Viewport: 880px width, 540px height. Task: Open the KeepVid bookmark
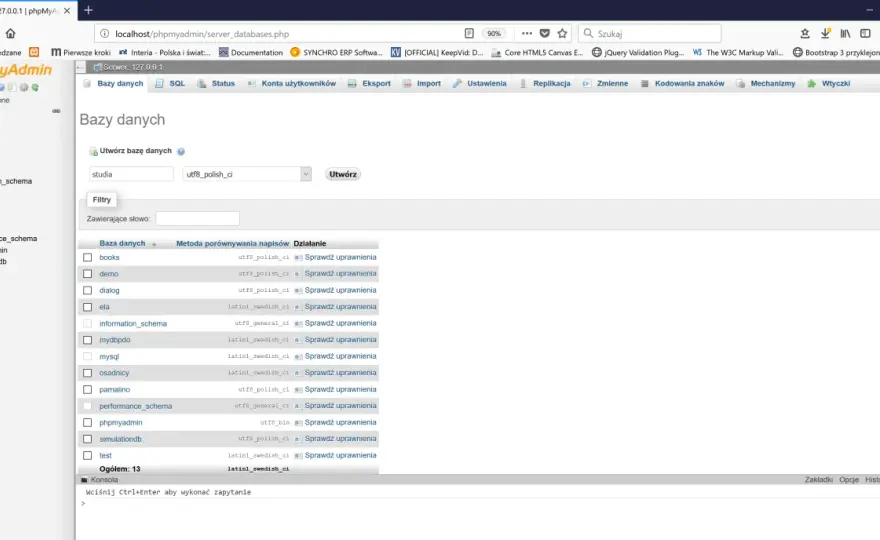(x=437, y=52)
